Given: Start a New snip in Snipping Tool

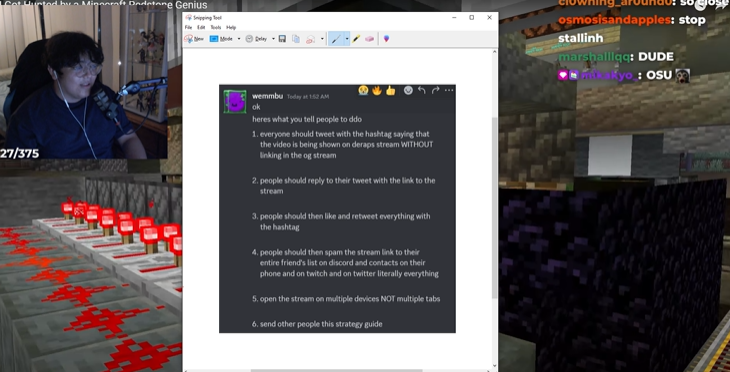Looking at the screenshot, I should [194, 39].
